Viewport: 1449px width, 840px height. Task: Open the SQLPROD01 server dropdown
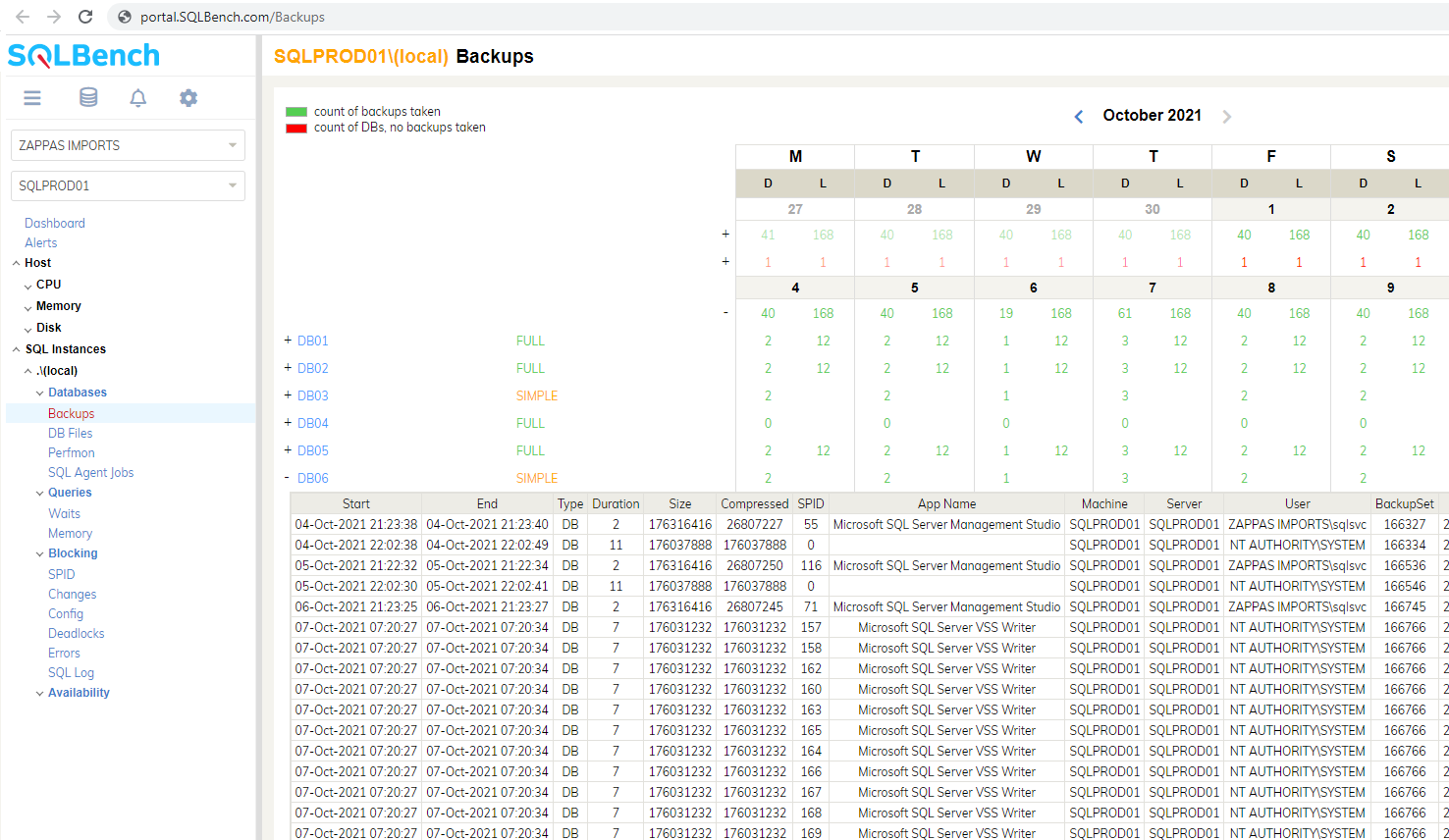[x=128, y=185]
